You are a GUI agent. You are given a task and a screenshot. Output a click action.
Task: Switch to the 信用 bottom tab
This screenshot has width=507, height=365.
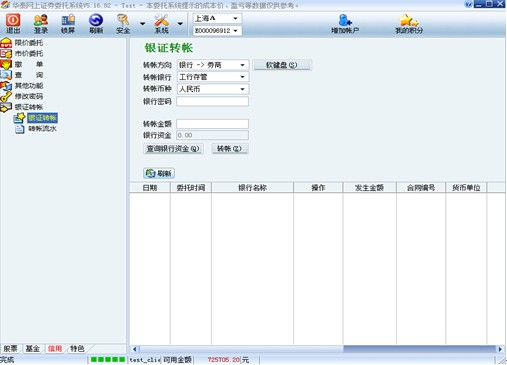click(55, 349)
